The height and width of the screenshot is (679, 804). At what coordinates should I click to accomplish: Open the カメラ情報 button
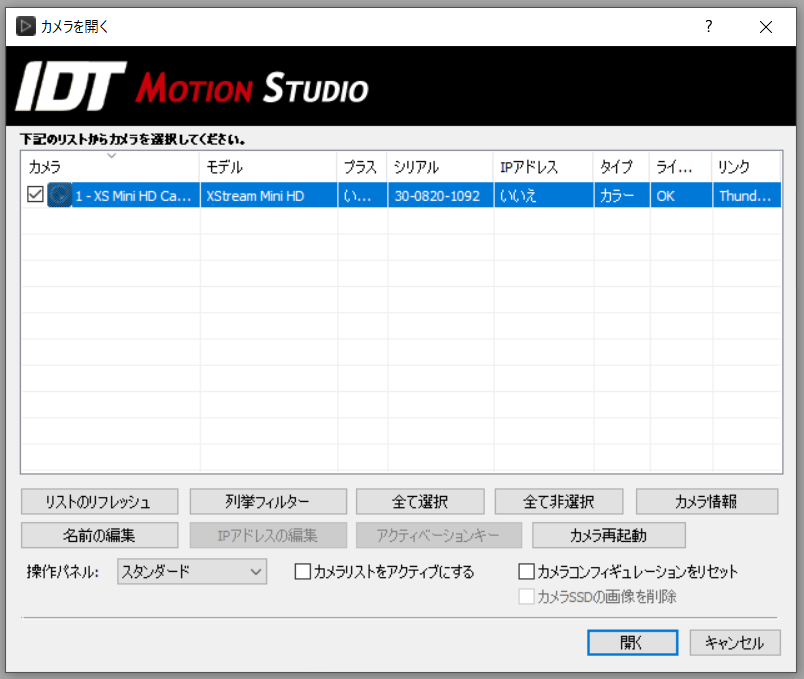[707, 502]
